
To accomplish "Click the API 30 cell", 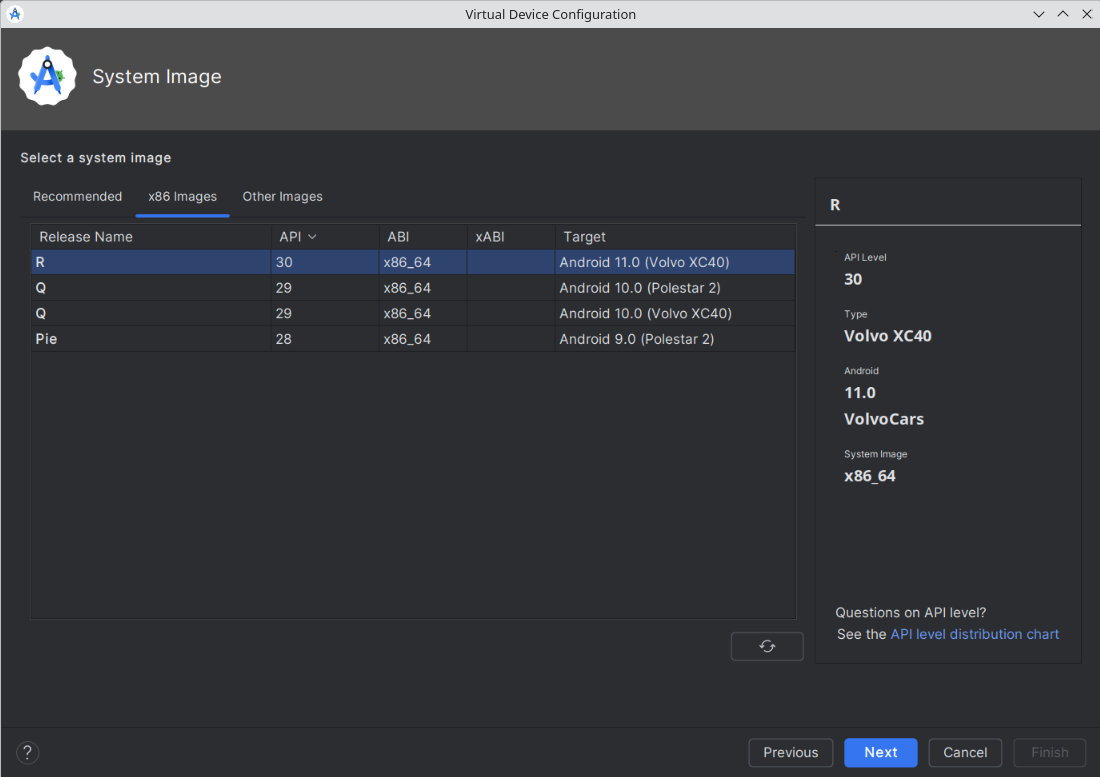I will click(x=325, y=262).
